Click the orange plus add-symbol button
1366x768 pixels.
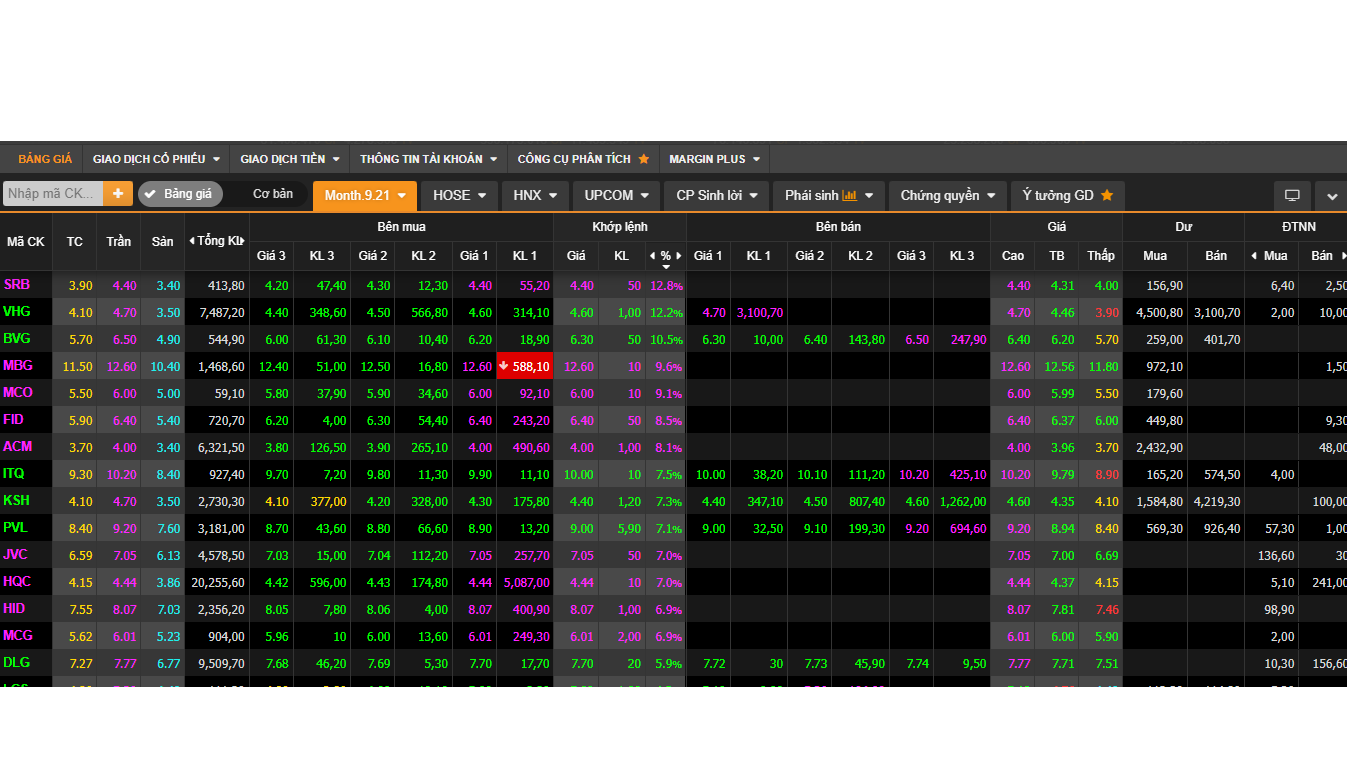point(118,194)
